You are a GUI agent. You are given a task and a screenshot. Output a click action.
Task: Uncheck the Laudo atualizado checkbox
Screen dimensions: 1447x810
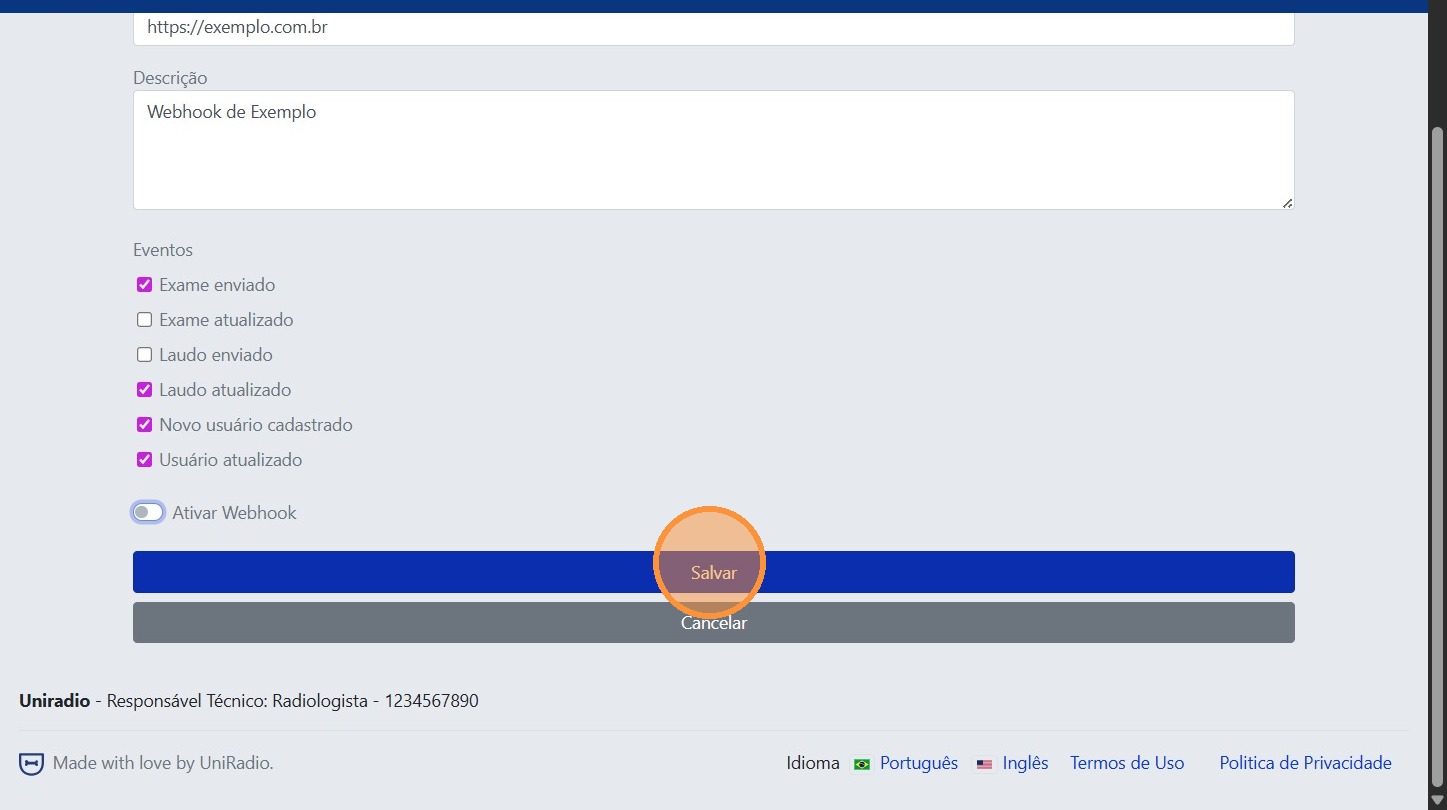coord(144,390)
